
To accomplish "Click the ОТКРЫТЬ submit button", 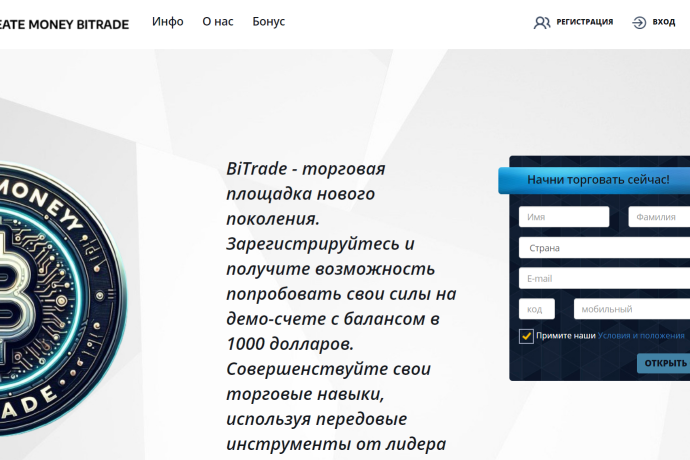I will tap(664, 363).
